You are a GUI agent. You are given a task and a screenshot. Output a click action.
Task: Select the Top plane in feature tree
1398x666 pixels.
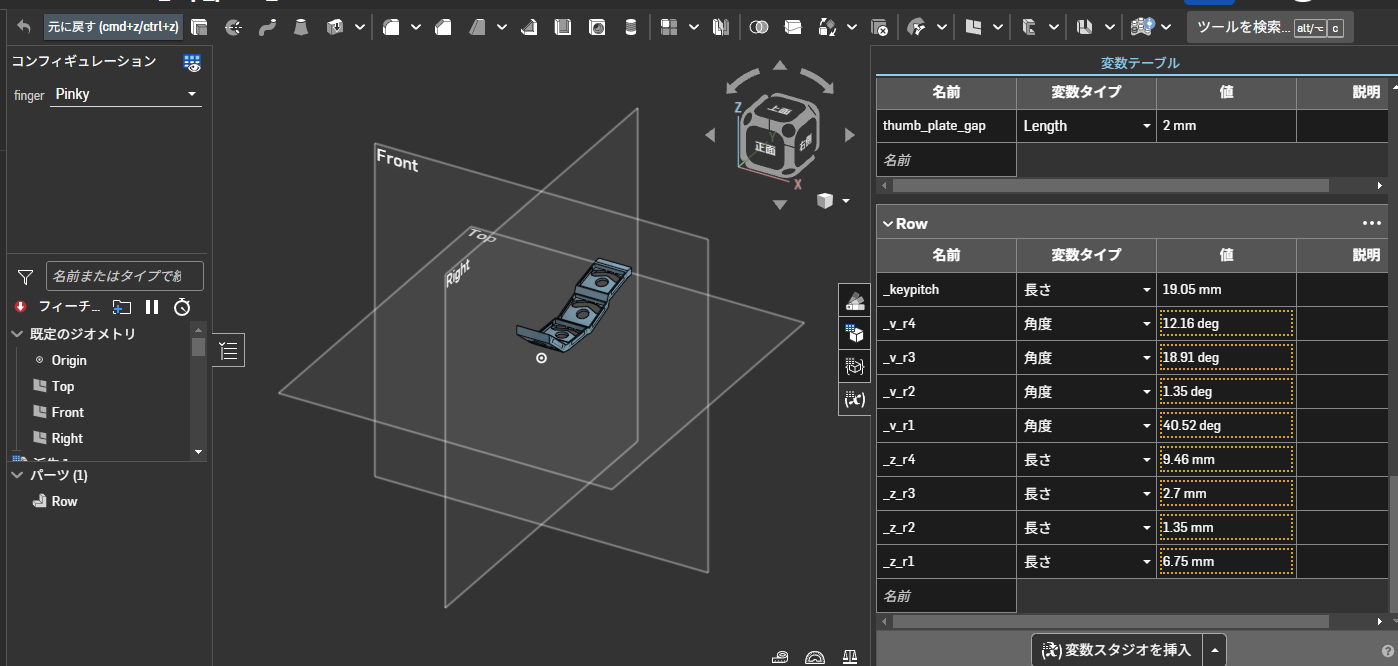tap(63, 386)
